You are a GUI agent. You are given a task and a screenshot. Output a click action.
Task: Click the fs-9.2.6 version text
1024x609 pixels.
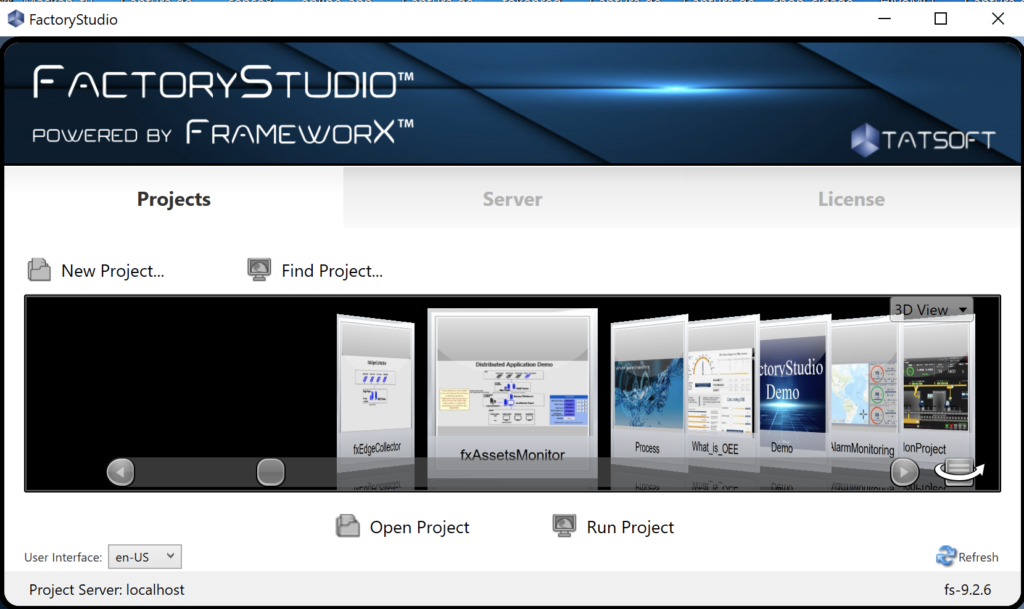967,589
